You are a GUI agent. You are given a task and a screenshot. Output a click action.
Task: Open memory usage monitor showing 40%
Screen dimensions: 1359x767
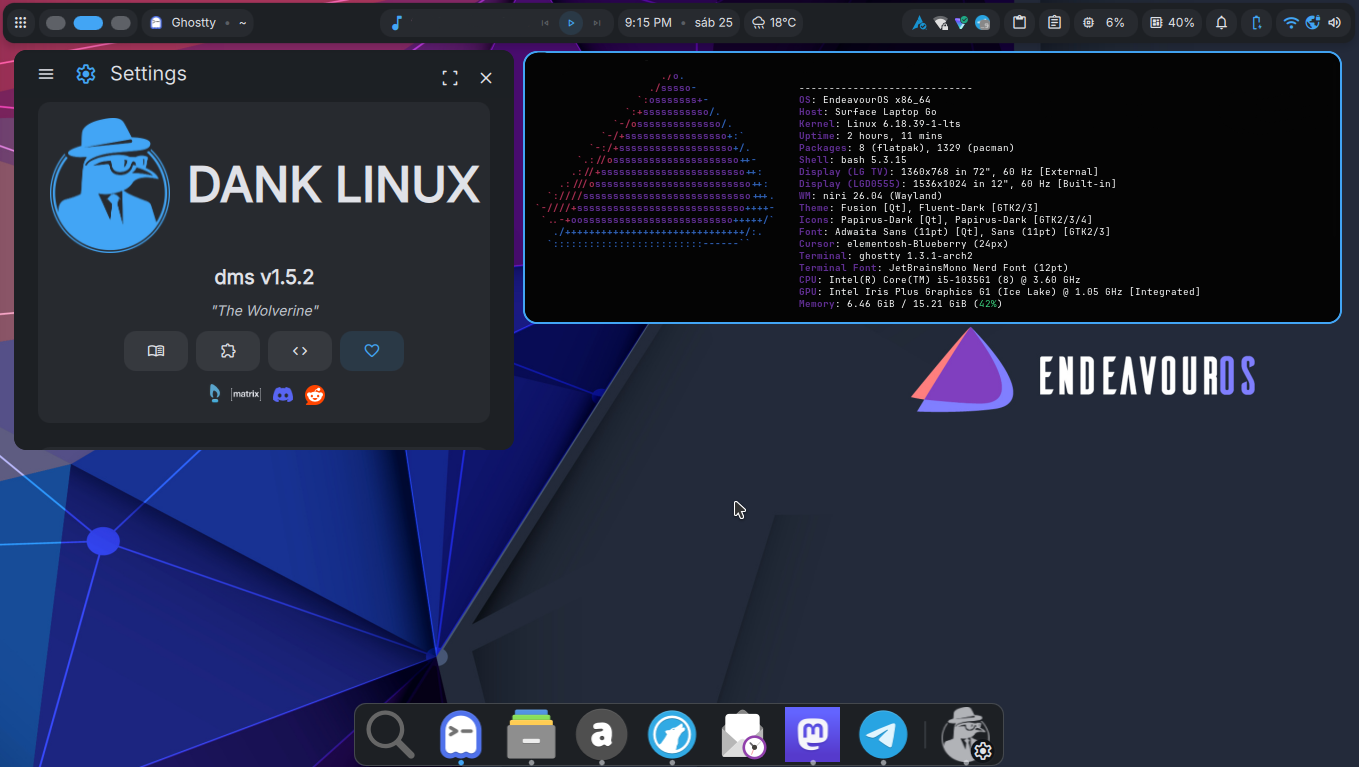[1171, 22]
